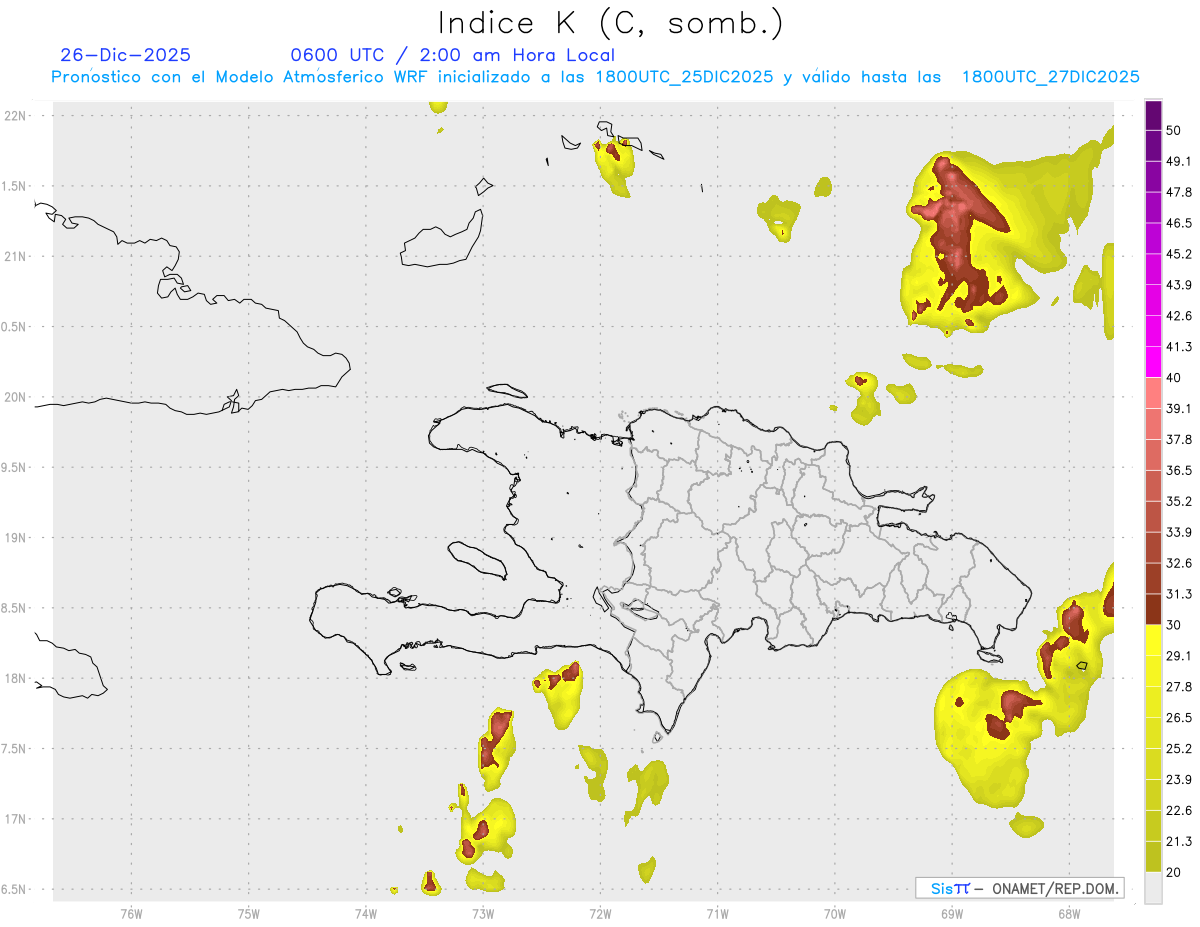The width and height of the screenshot is (1200, 927).
Task: Click the '22N' latitude label
Action: coord(15,115)
